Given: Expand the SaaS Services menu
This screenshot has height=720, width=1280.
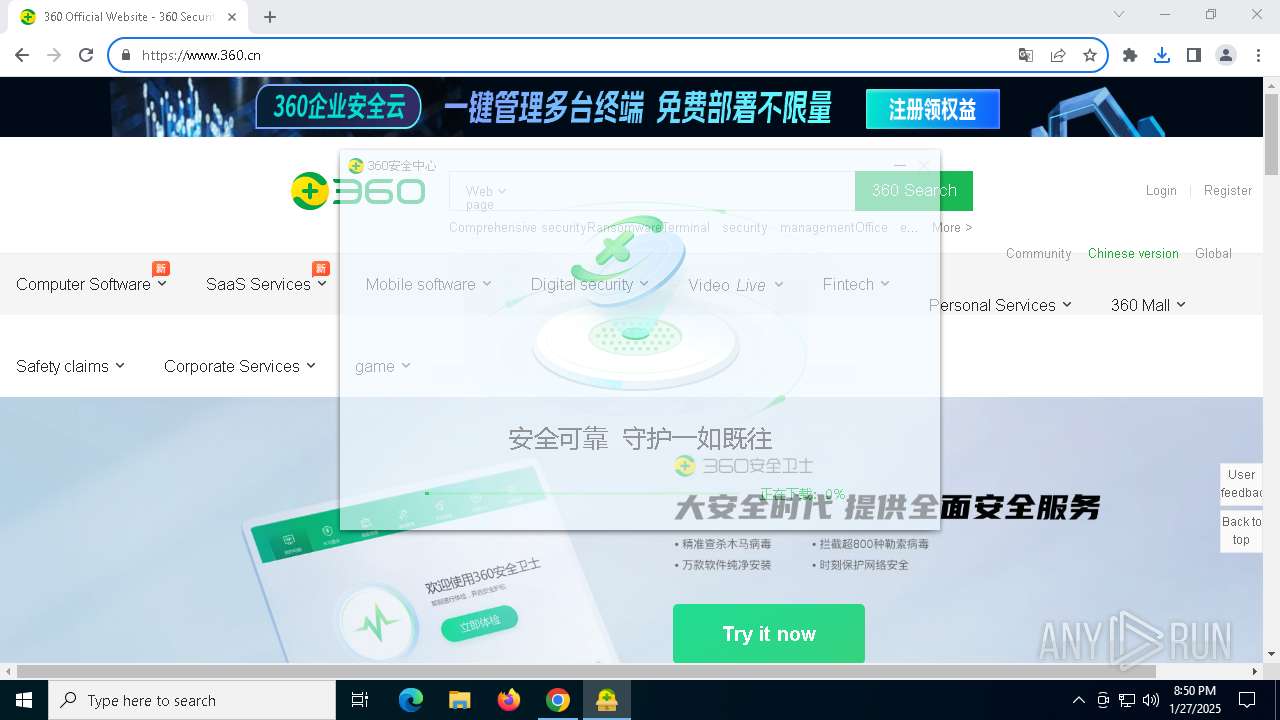Looking at the screenshot, I should [266, 284].
